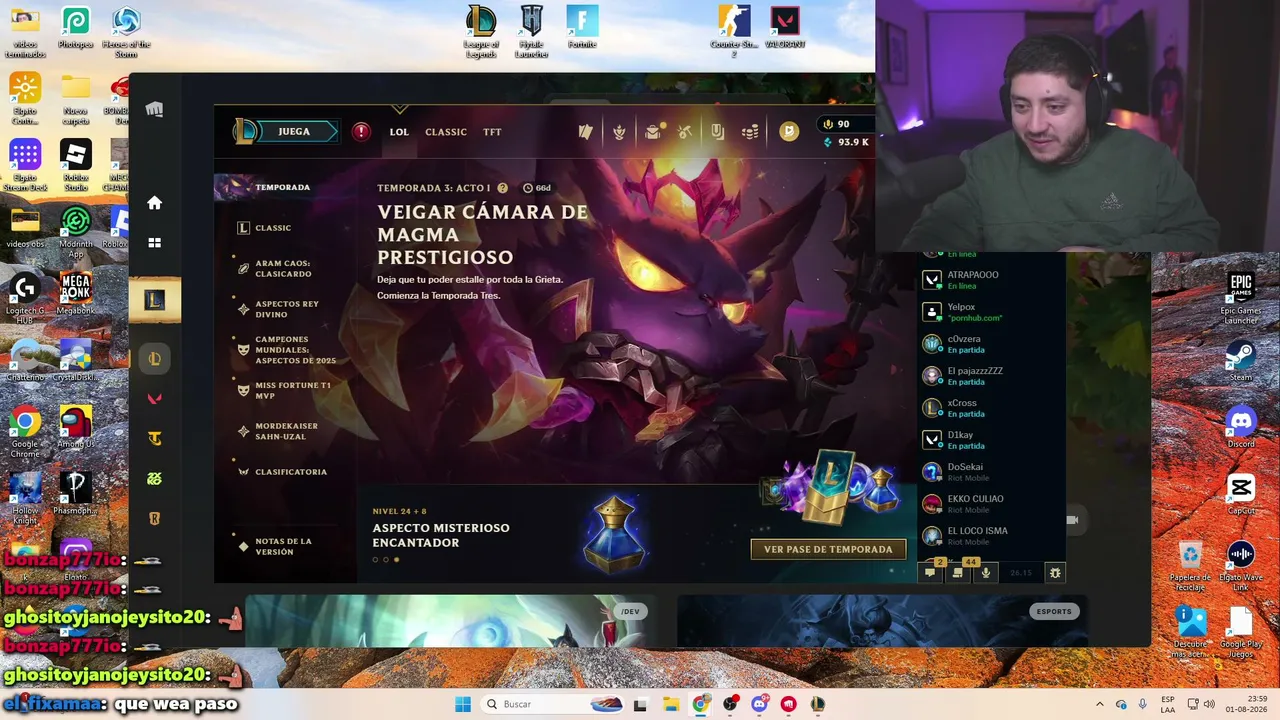Select Legends of Runeterra icon in Riot sidebar
The image size is (1280, 720).
pos(154,519)
